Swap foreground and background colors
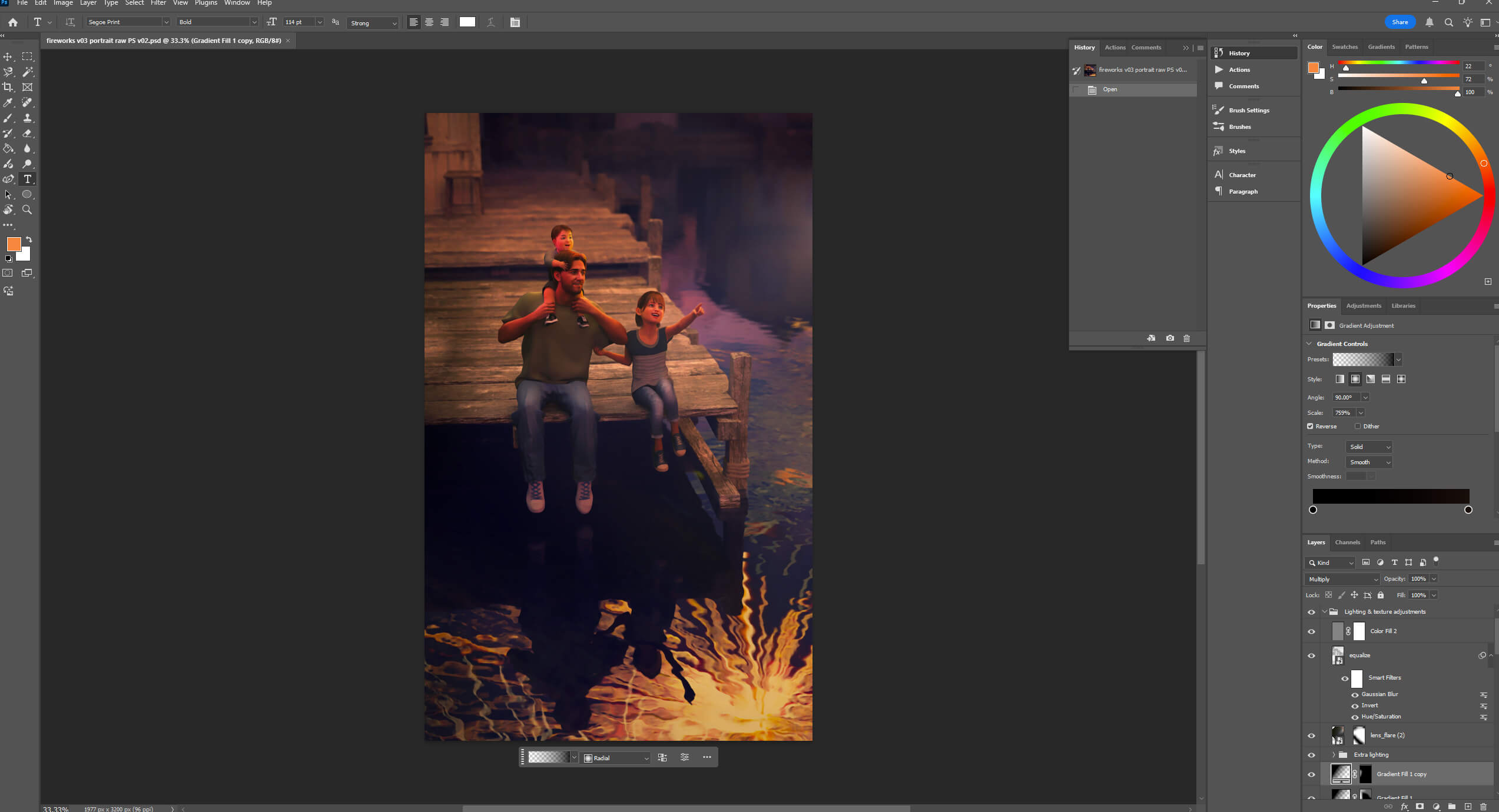This screenshot has width=1499, height=812. (29, 240)
